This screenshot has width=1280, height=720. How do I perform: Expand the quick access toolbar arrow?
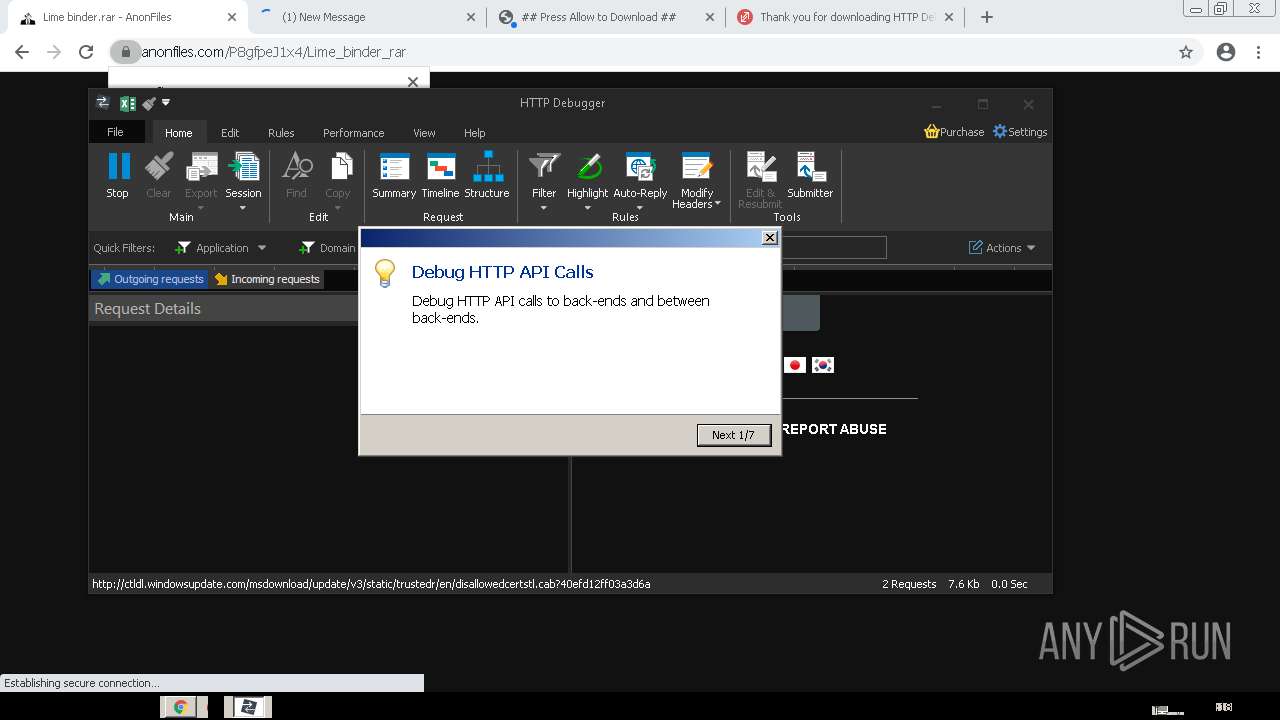(x=166, y=102)
